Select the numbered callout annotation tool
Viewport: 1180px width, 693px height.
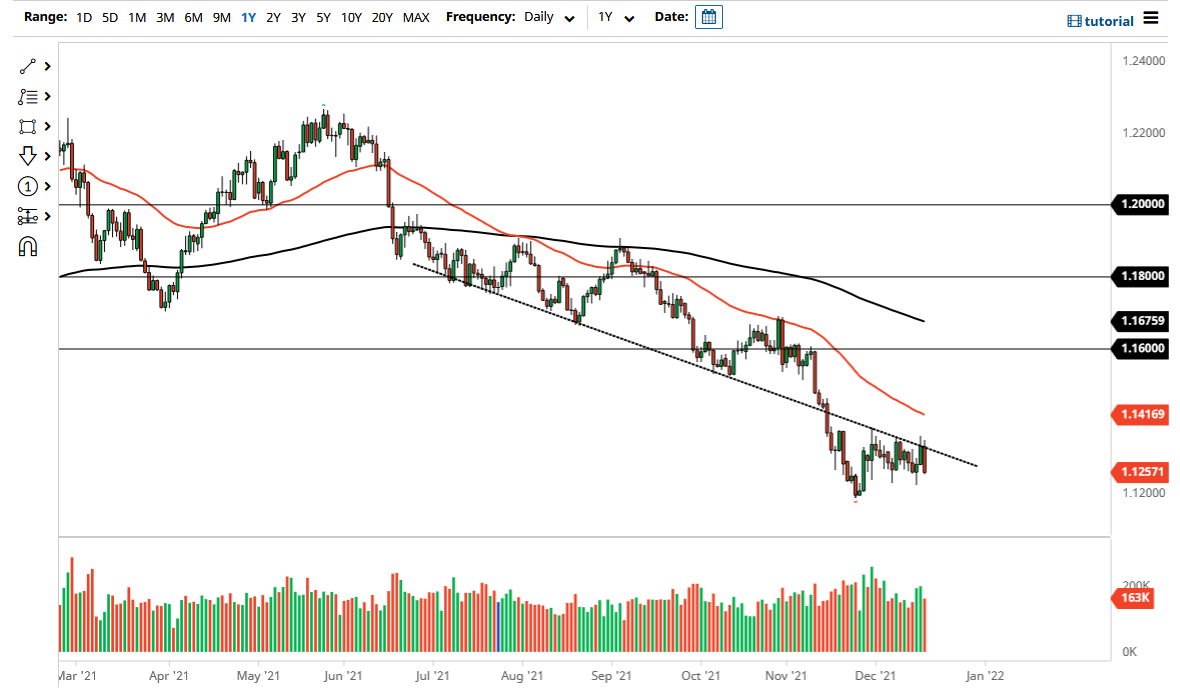click(28, 186)
